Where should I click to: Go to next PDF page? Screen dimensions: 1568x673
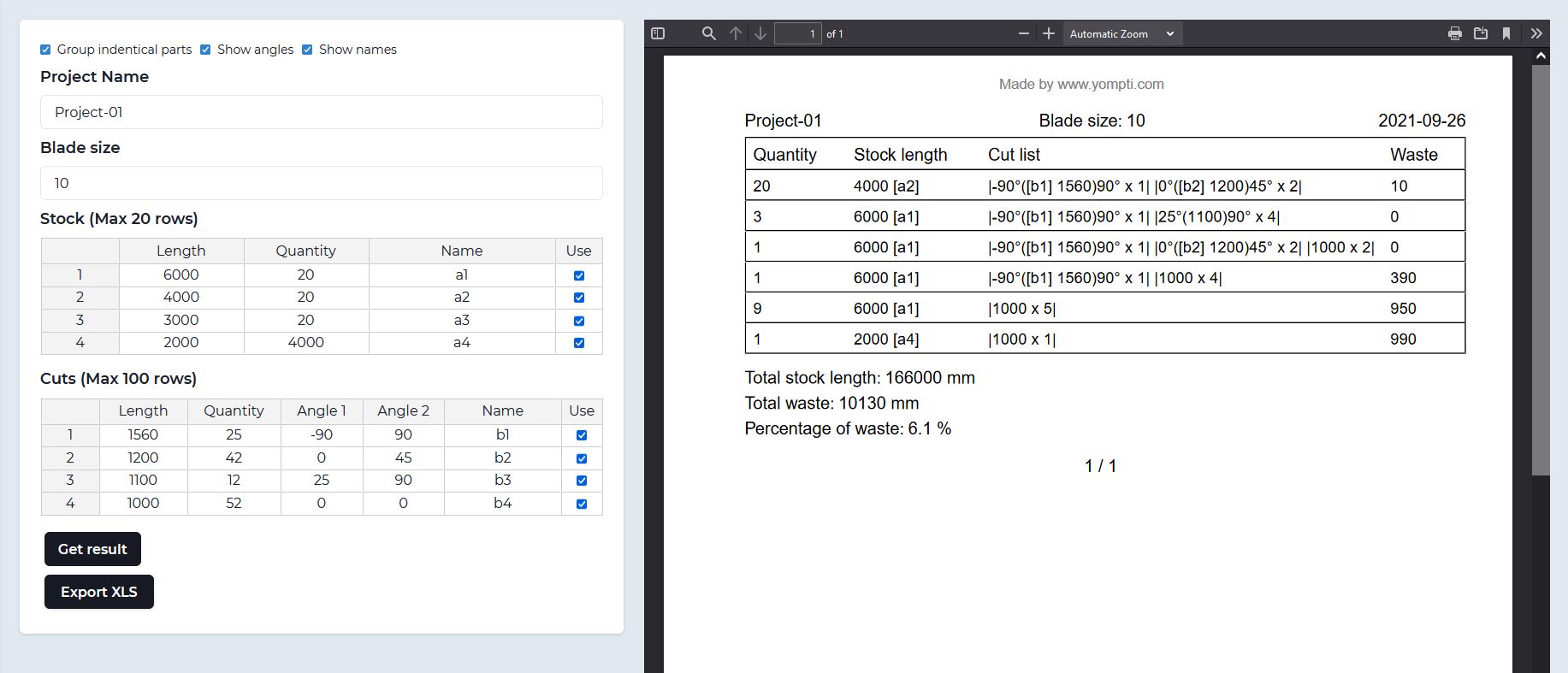[x=760, y=33]
